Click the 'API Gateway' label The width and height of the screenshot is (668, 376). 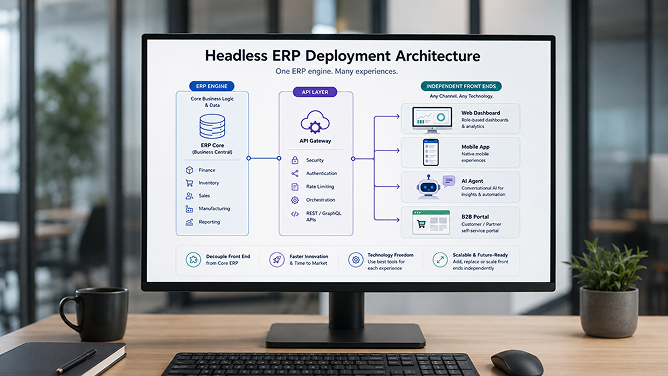click(315, 141)
